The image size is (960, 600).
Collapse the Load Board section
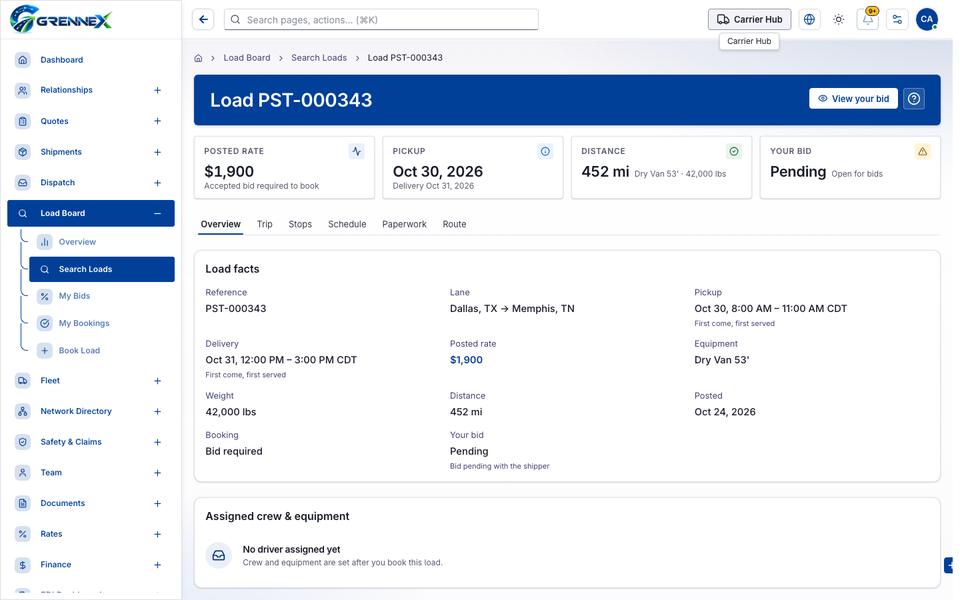pos(157,214)
